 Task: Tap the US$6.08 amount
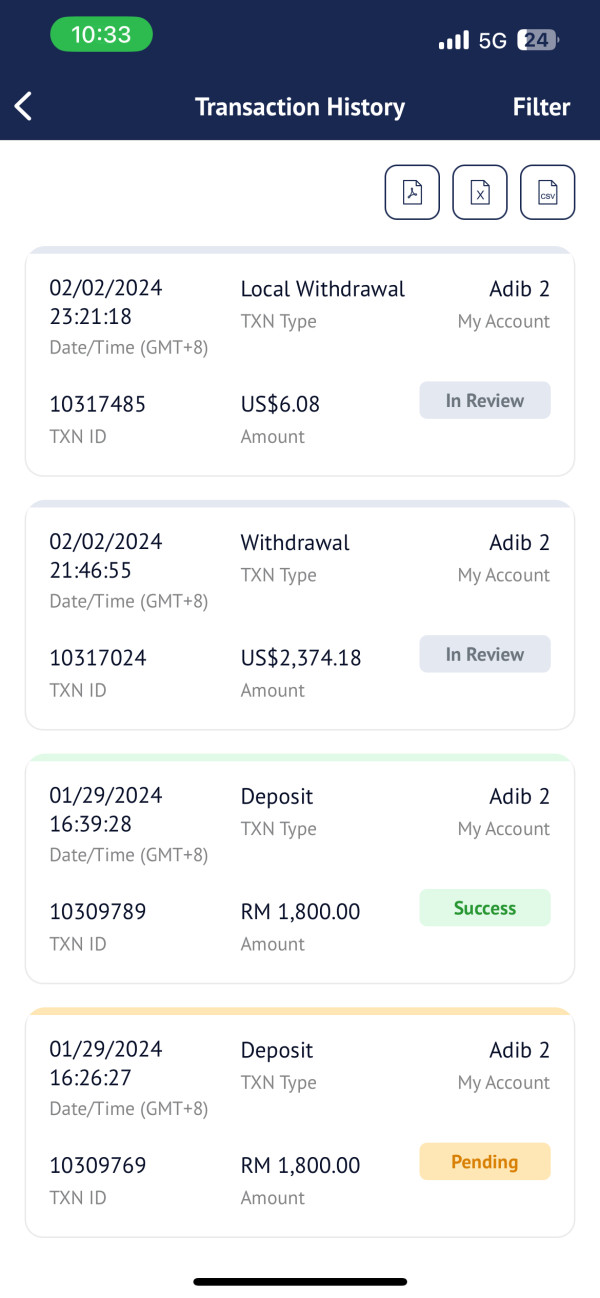click(280, 404)
